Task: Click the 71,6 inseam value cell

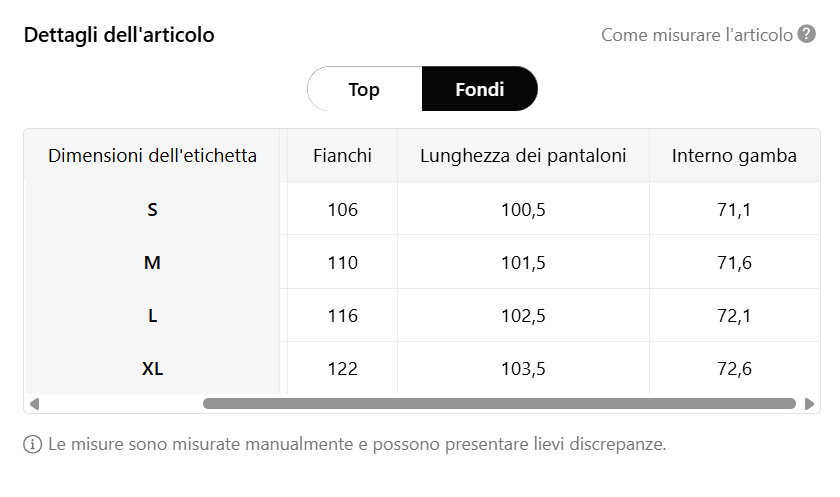Action: (x=734, y=263)
